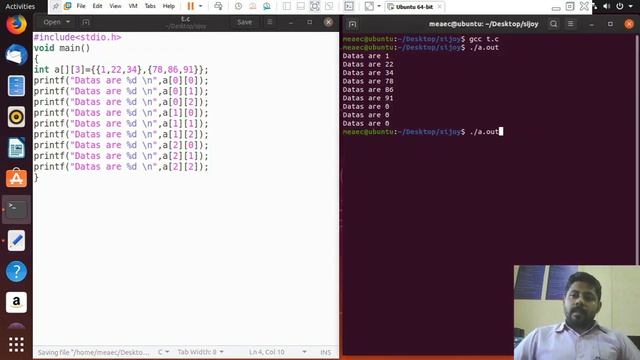
Task: Show Applications grid in the dock
Action: coord(16,344)
